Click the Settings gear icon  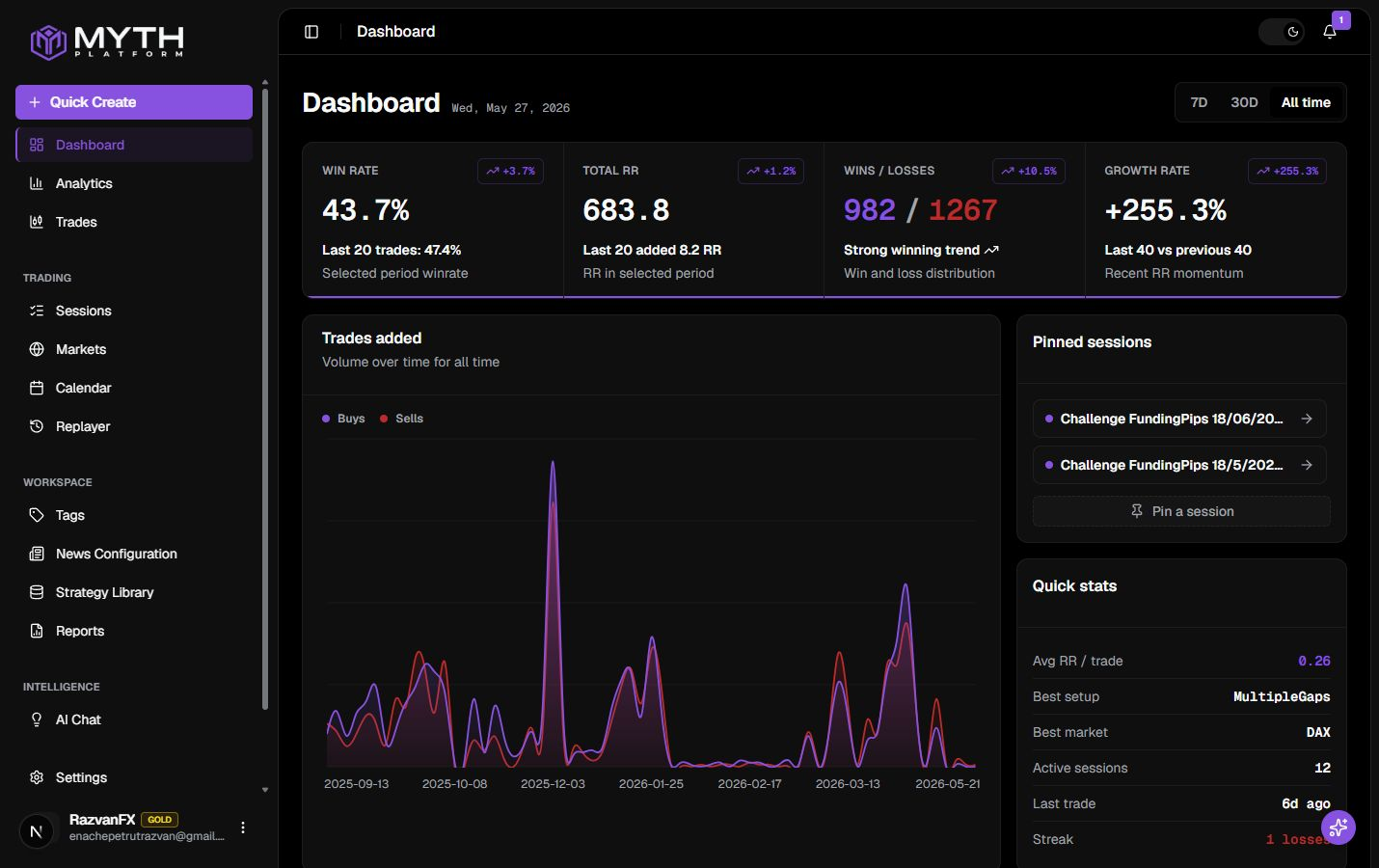37,777
